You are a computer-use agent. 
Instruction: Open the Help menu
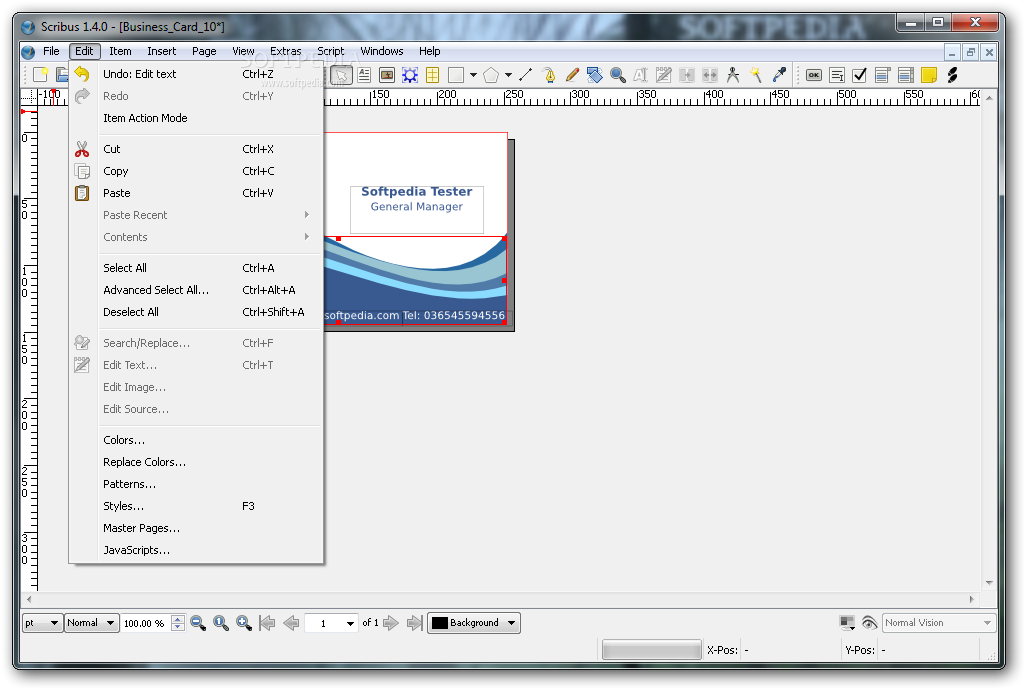point(429,51)
